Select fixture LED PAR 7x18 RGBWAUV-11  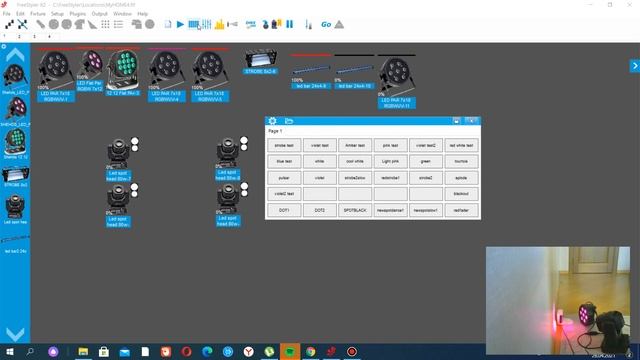pos(396,83)
